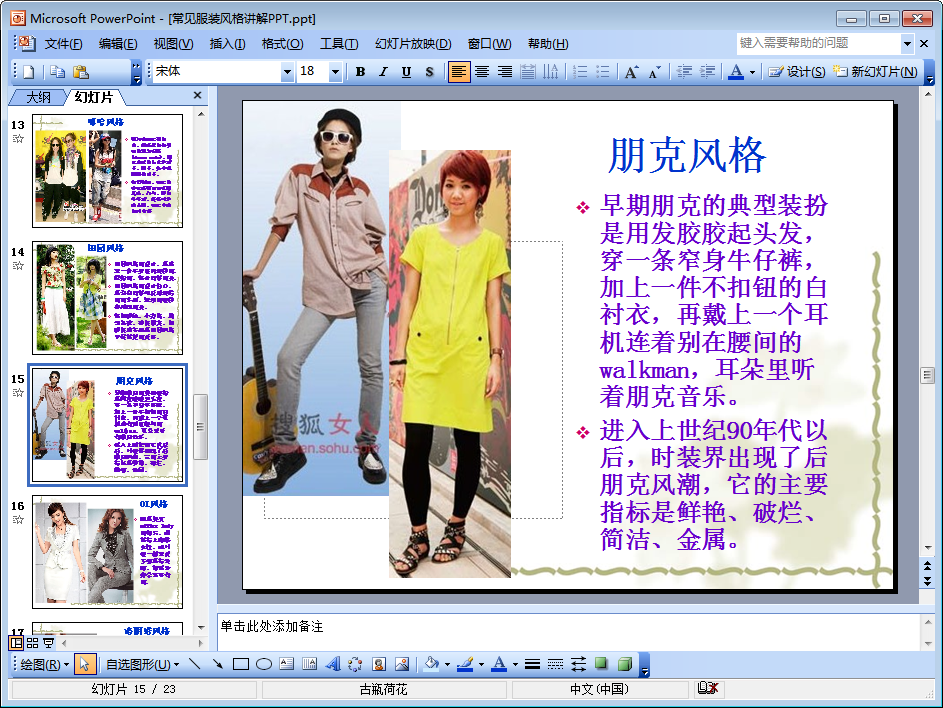Open font name dropdown 宋体

pyautogui.click(x=287, y=72)
